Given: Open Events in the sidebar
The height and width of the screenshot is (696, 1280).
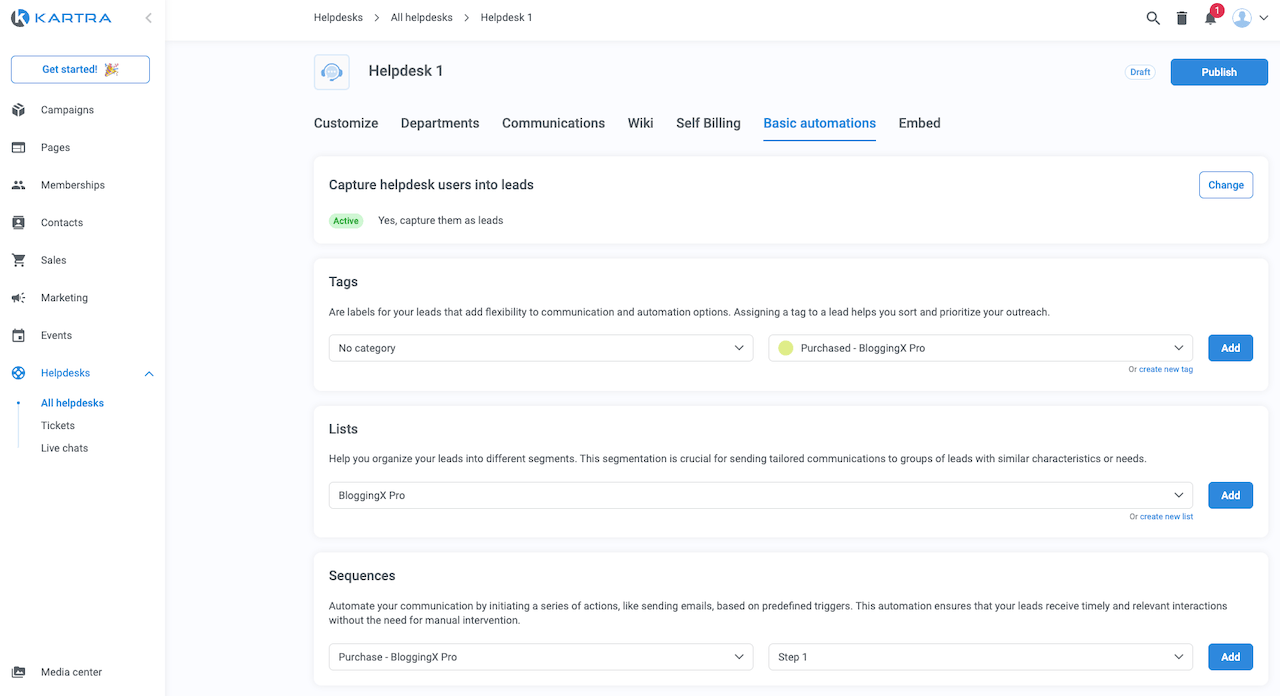Looking at the screenshot, I should [56, 335].
